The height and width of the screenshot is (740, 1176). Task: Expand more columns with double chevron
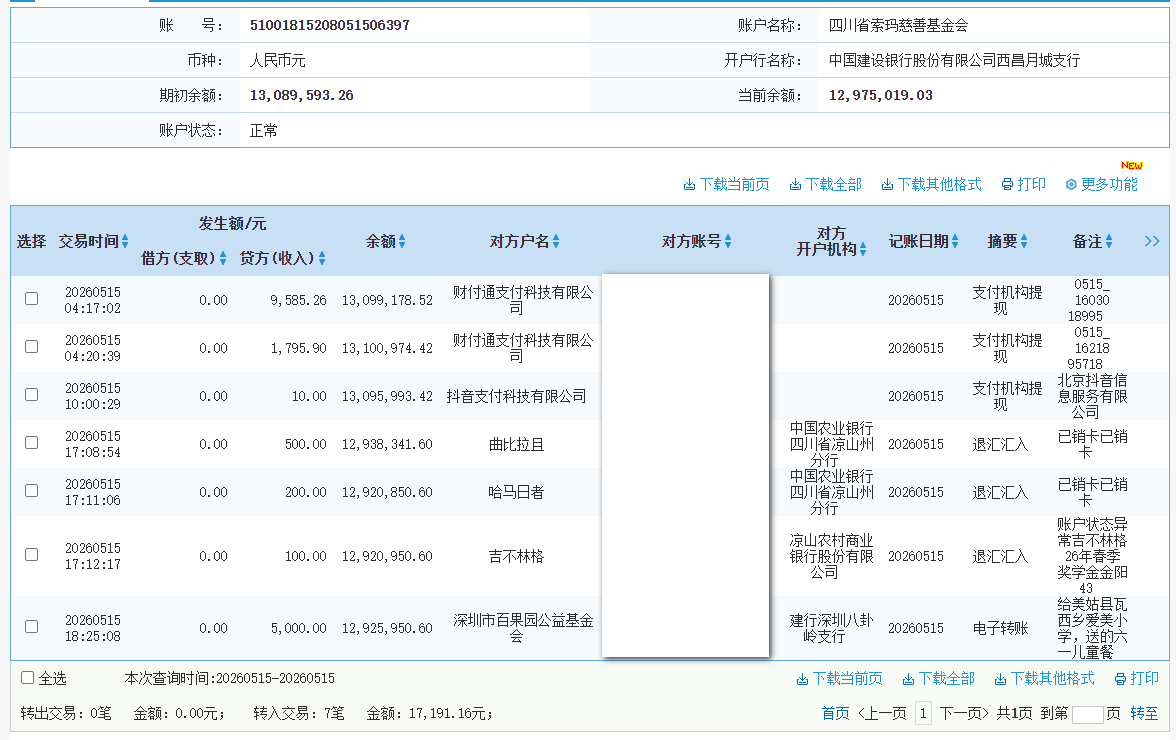coord(1152,241)
